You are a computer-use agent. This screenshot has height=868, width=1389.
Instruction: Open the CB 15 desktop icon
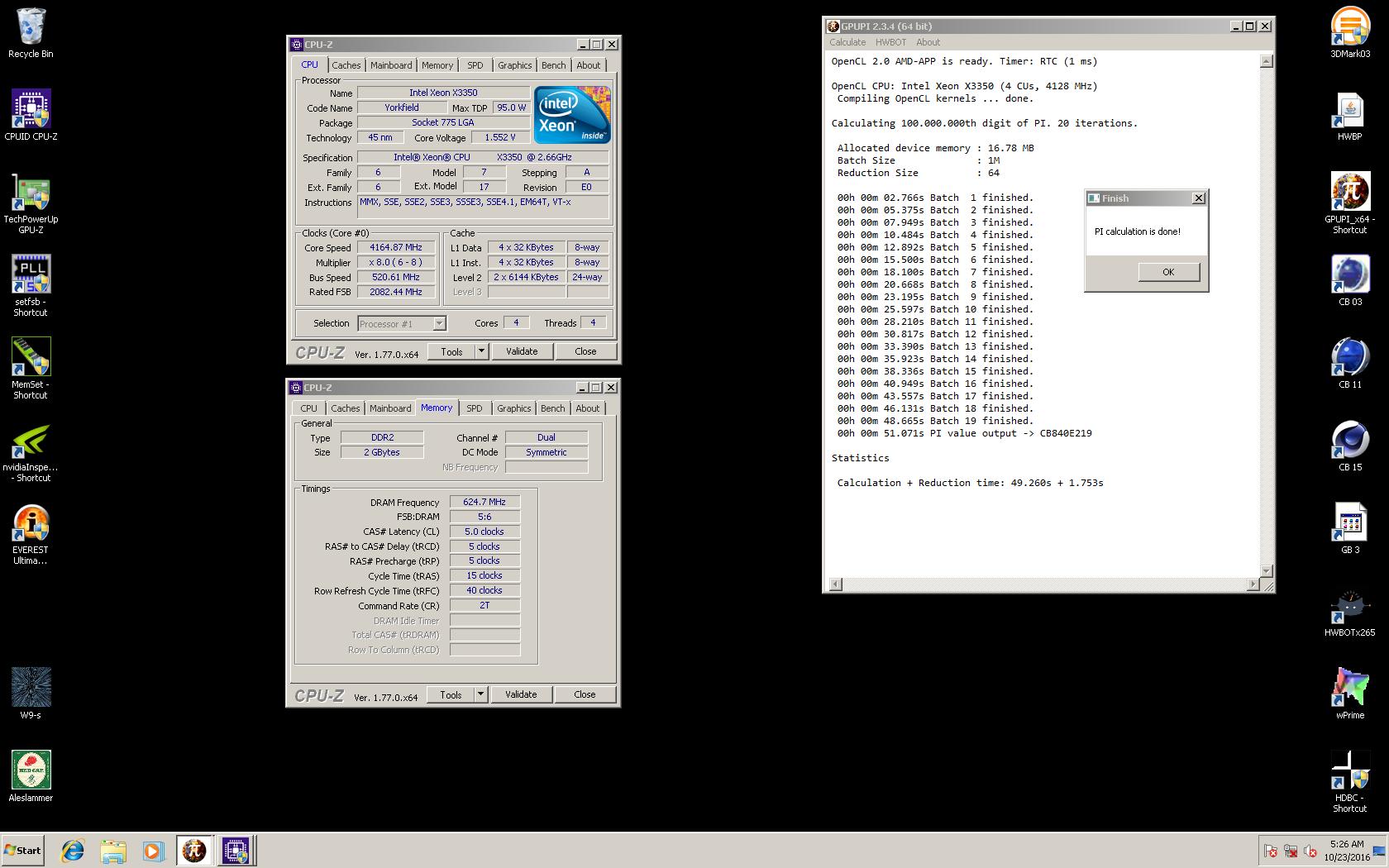(x=1350, y=446)
